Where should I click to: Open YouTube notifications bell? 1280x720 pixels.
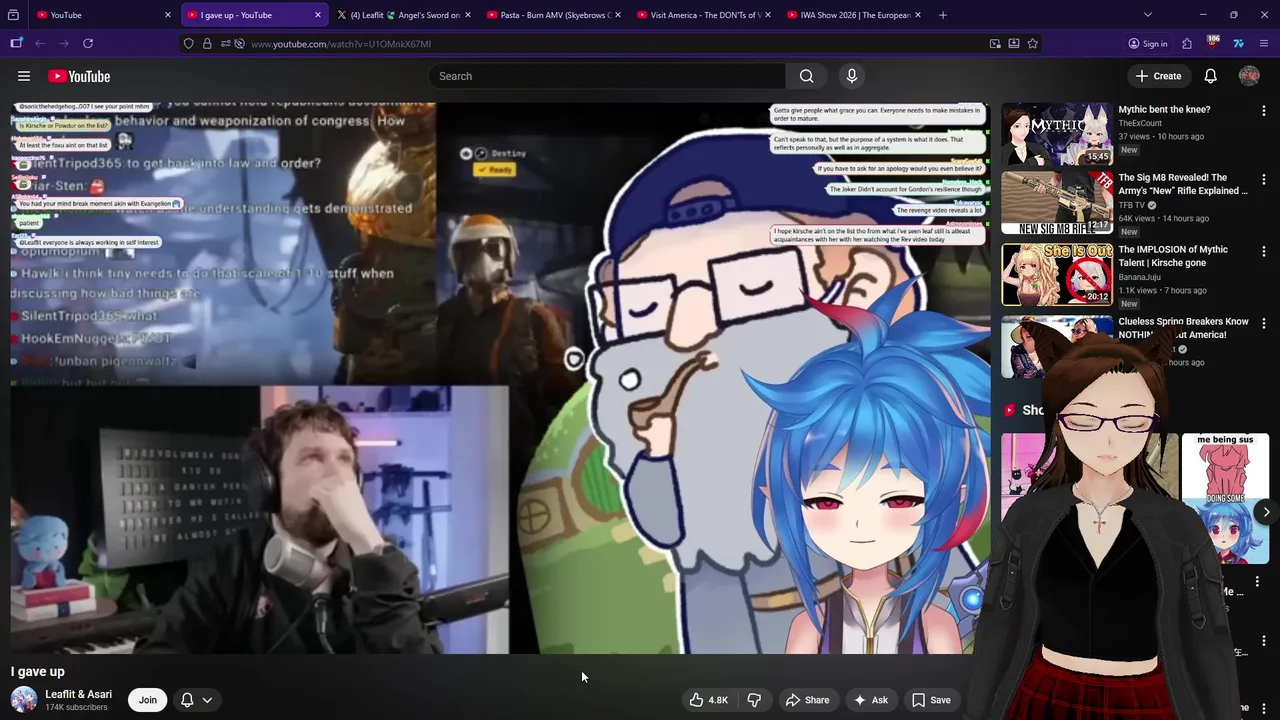click(1210, 76)
